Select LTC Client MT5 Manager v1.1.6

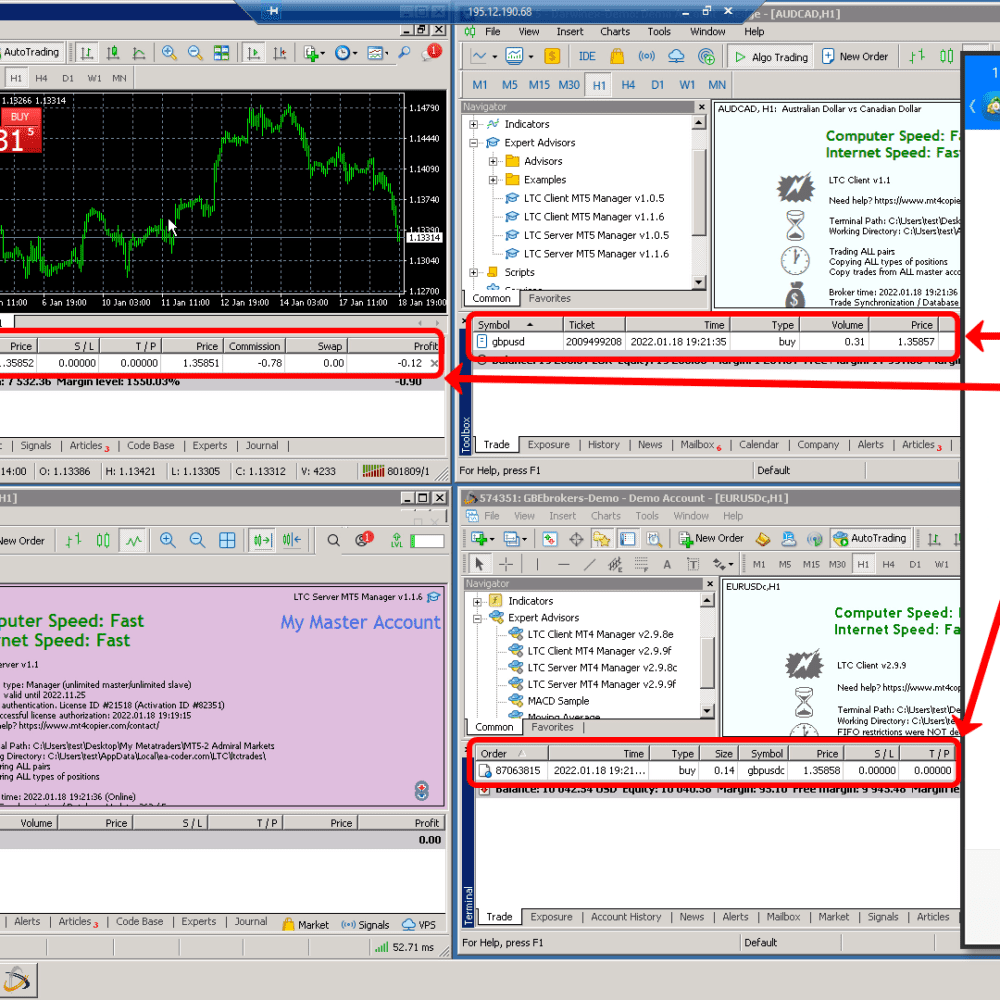point(594,217)
